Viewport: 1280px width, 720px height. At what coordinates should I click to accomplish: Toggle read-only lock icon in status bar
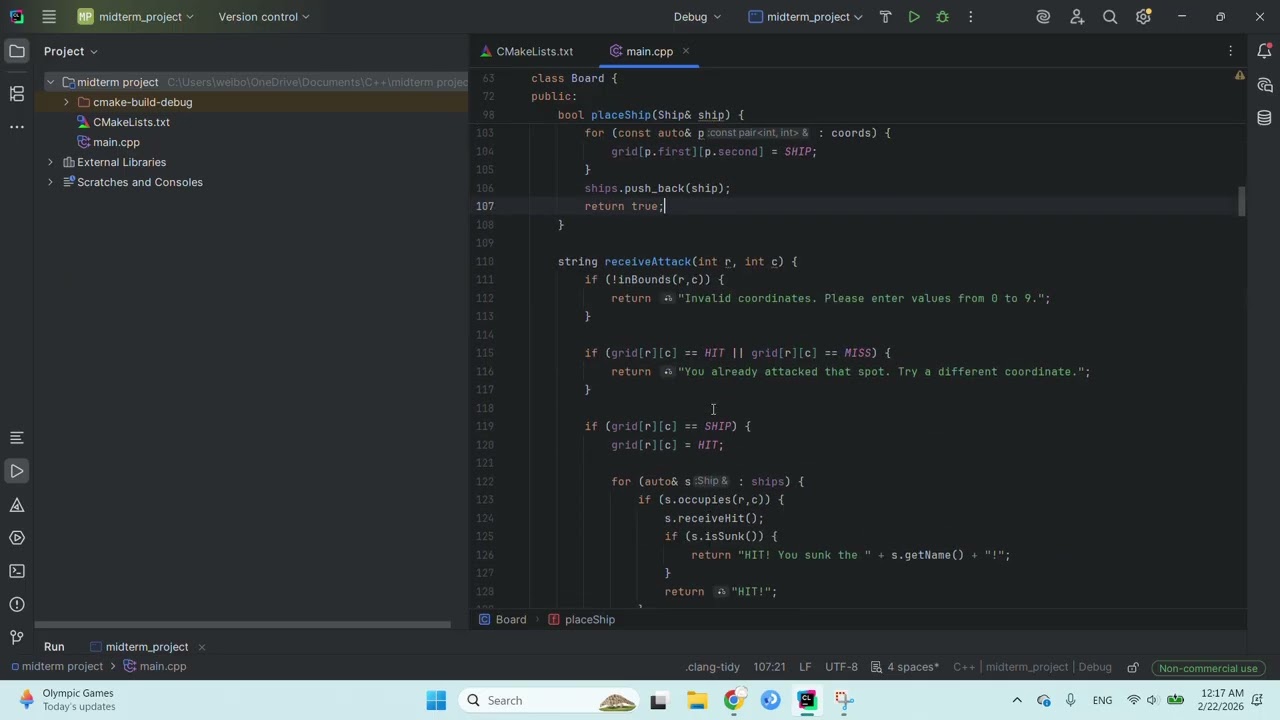(1133, 667)
